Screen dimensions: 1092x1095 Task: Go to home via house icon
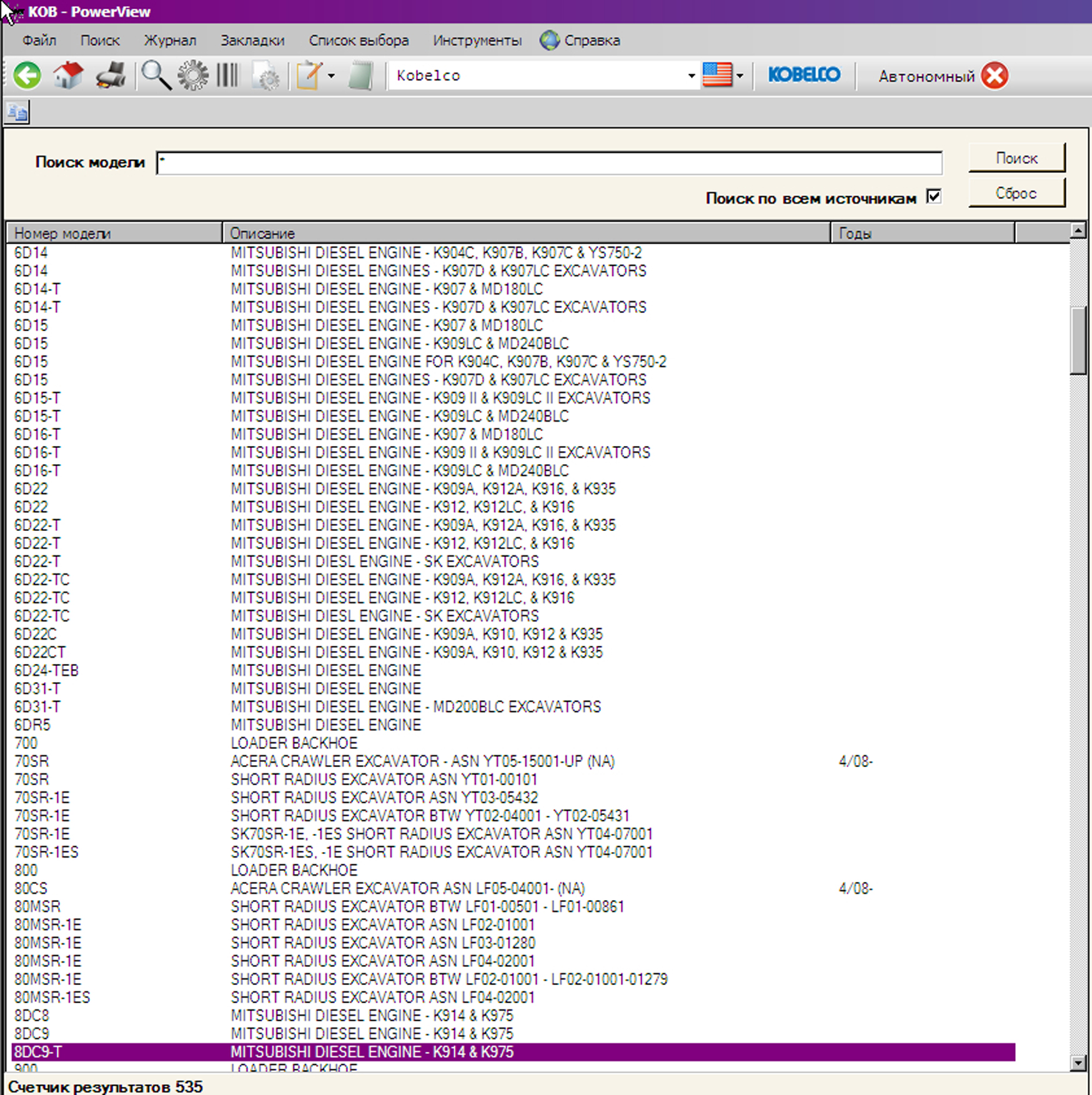coord(68,76)
